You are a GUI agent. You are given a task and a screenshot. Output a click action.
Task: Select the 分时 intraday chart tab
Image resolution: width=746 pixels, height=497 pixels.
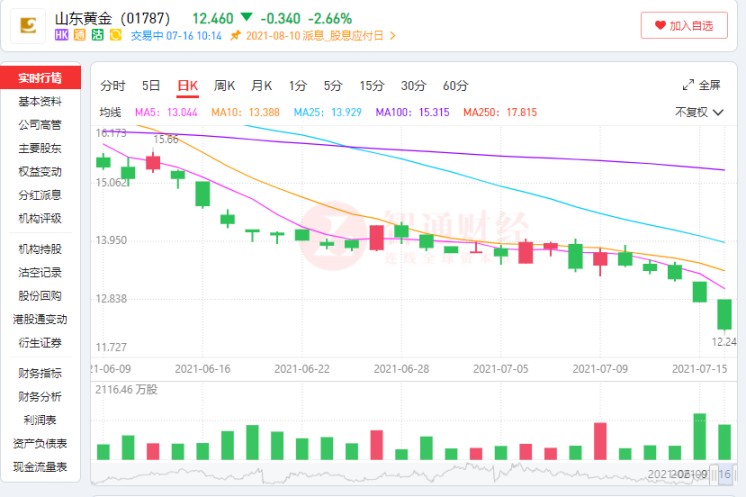coord(113,85)
